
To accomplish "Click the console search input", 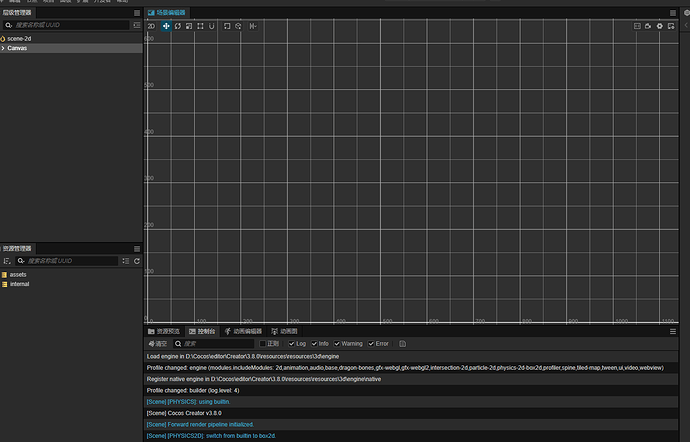I will (214, 344).
